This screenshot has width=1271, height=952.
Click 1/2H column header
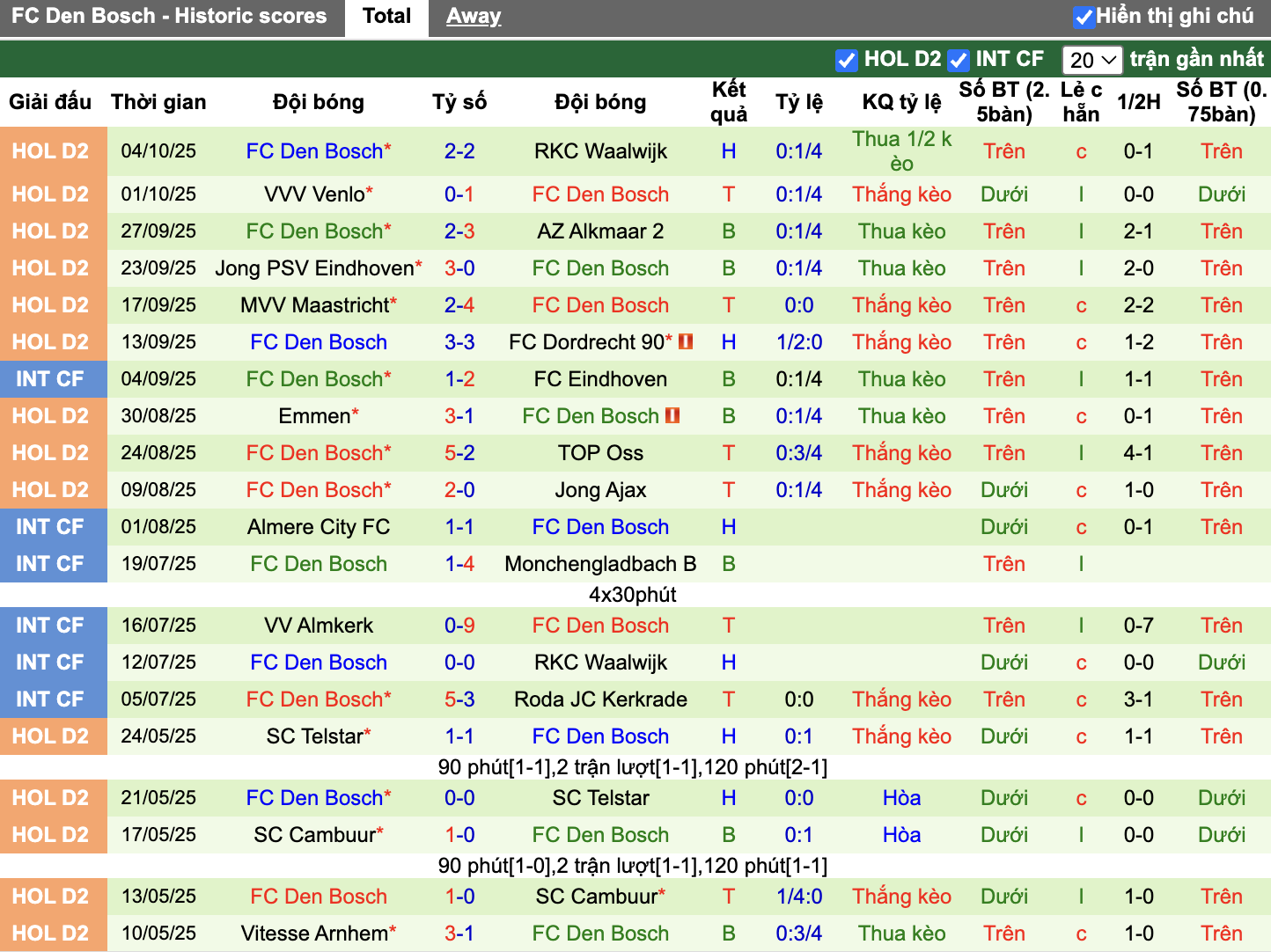coord(1138,102)
